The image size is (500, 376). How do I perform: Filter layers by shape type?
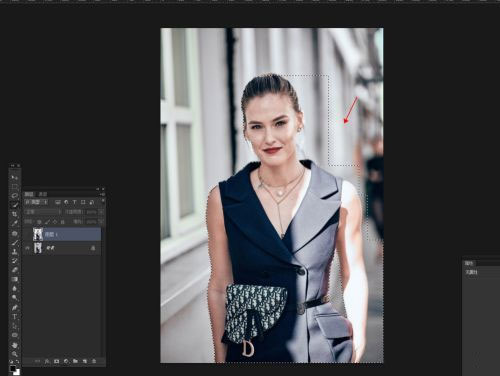tap(83, 202)
